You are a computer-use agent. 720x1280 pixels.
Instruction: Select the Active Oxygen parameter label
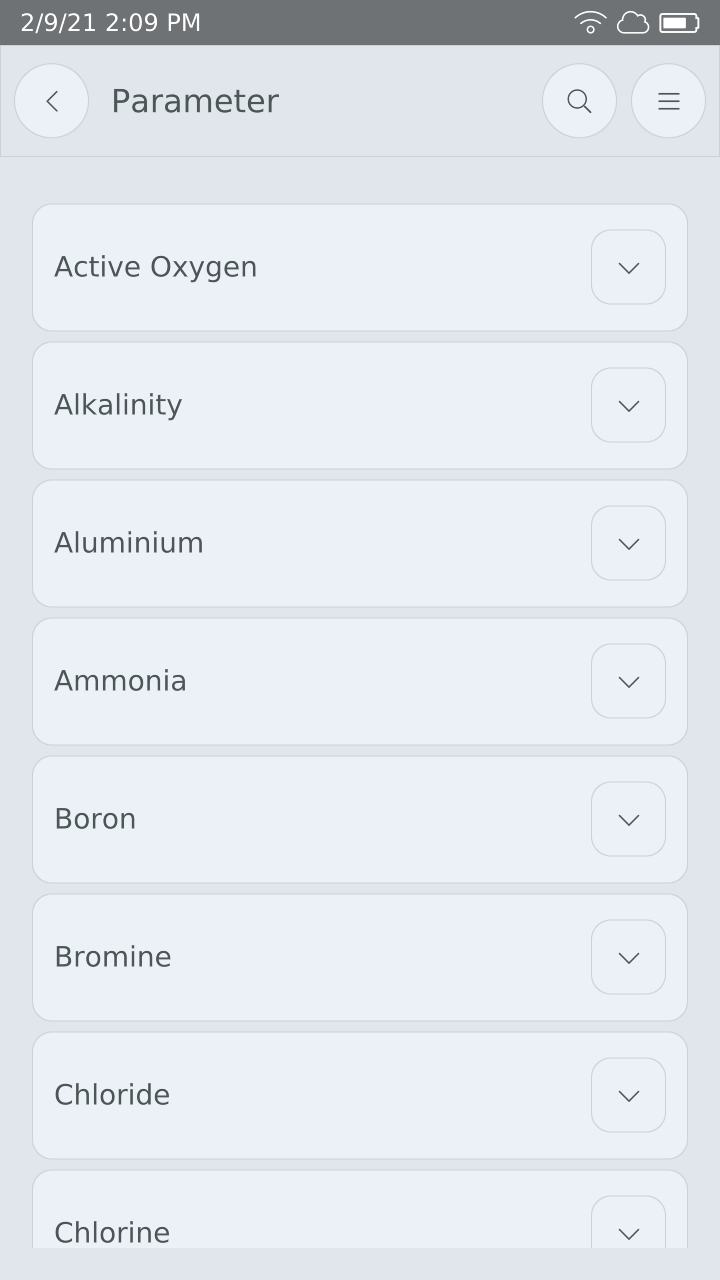pos(156,267)
